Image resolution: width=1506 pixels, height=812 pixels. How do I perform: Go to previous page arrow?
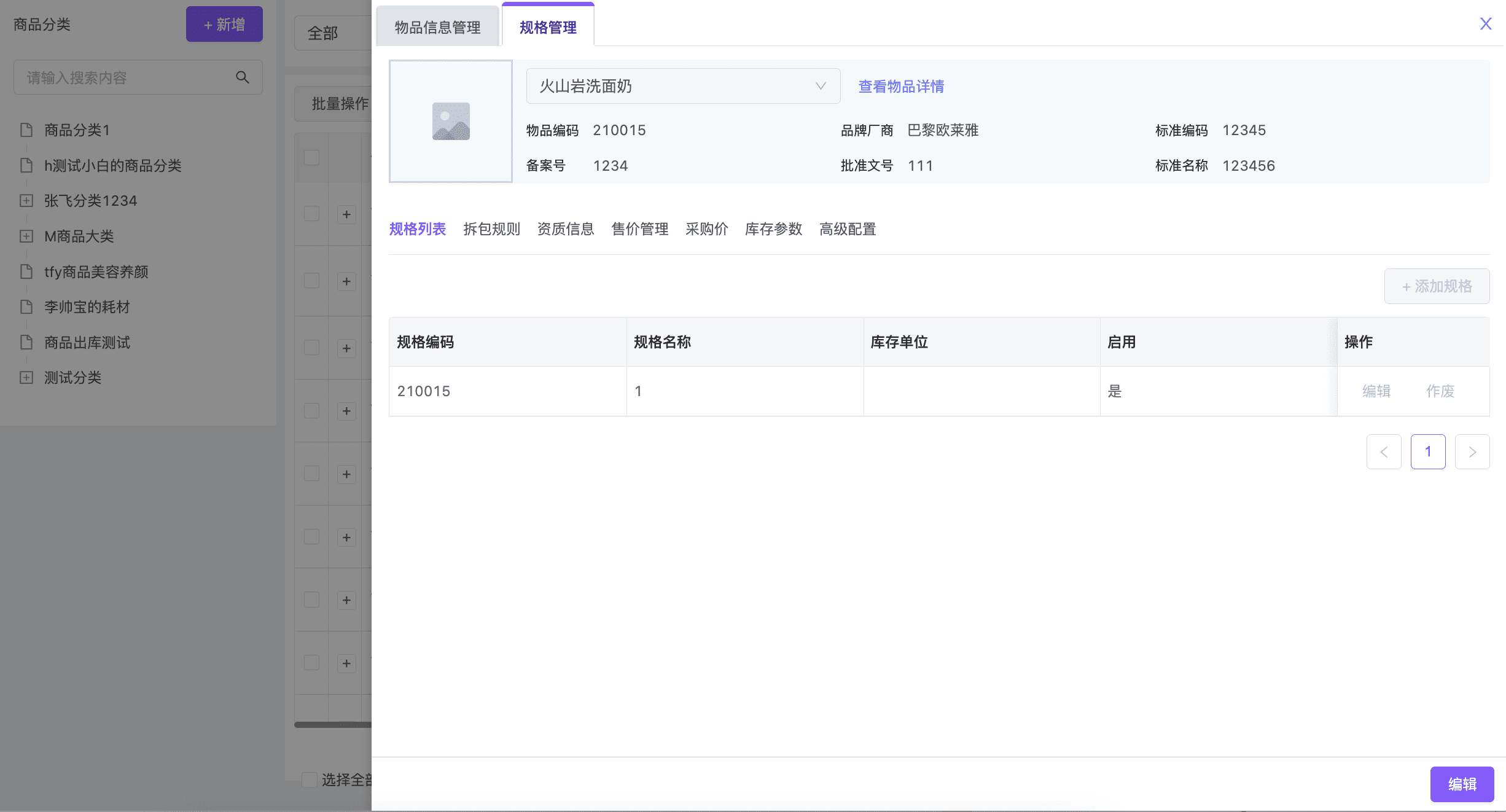tap(1384, 452)
